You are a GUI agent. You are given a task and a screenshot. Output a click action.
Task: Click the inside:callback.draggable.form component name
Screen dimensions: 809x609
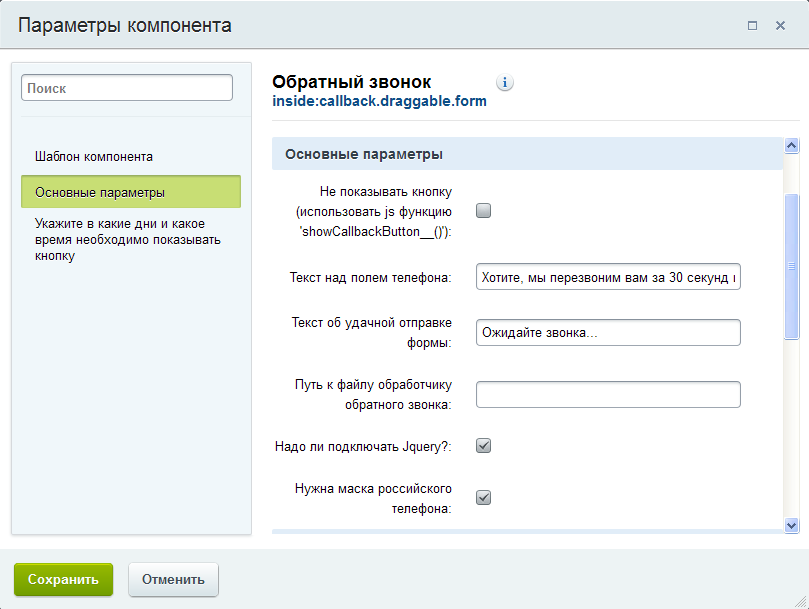point(379,101)
